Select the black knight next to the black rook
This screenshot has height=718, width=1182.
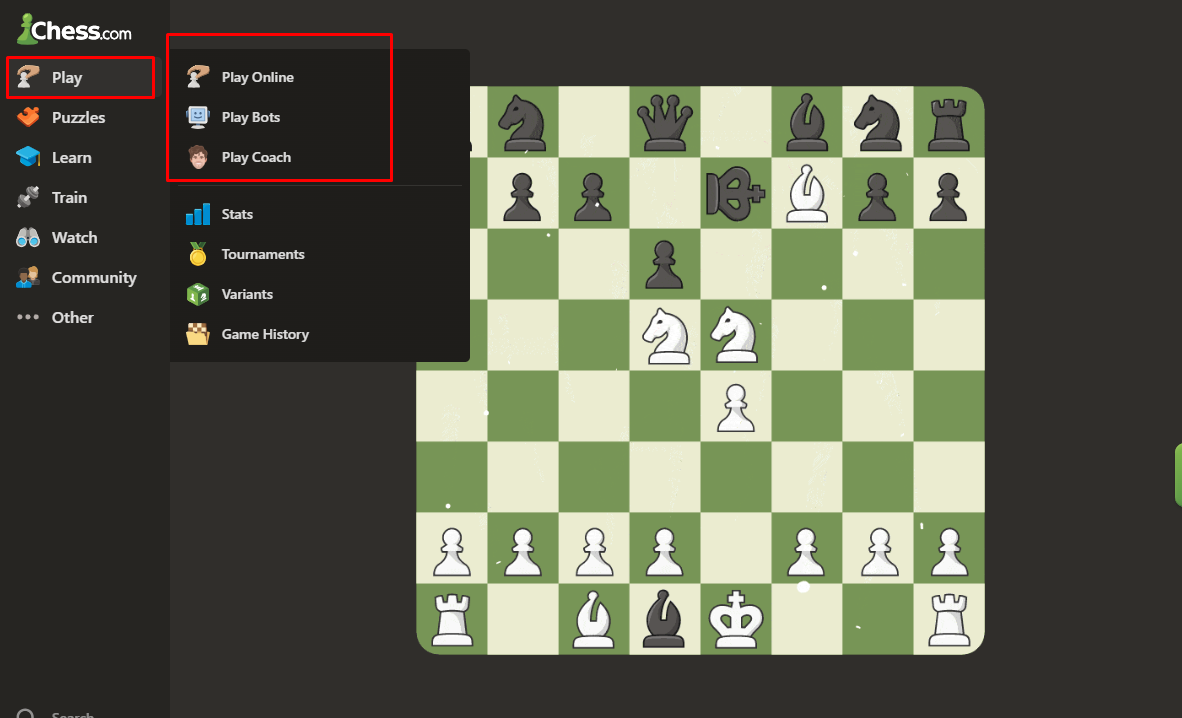click(x=877, y=122)
